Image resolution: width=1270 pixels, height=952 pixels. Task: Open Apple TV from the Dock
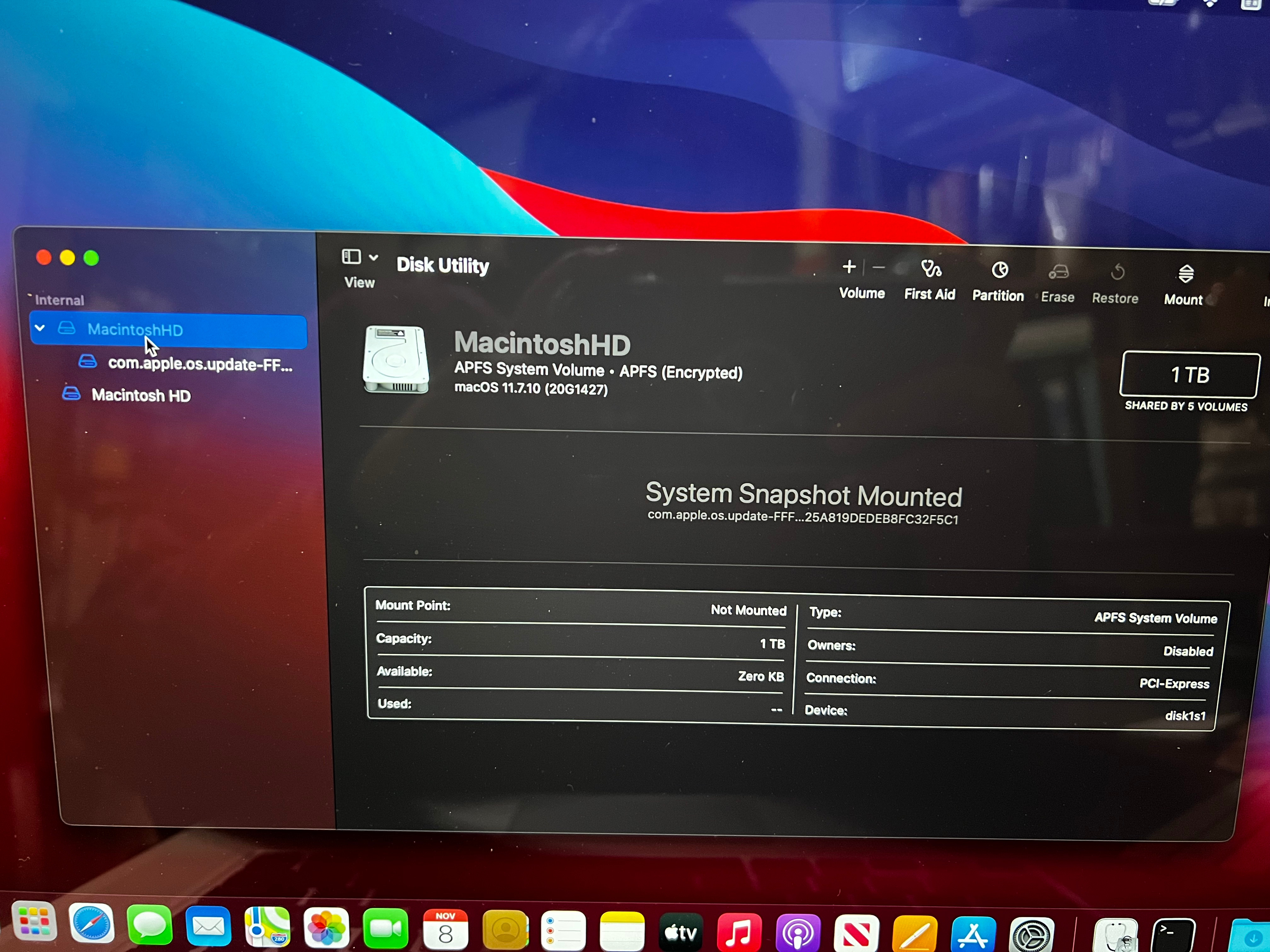[680, 932]
